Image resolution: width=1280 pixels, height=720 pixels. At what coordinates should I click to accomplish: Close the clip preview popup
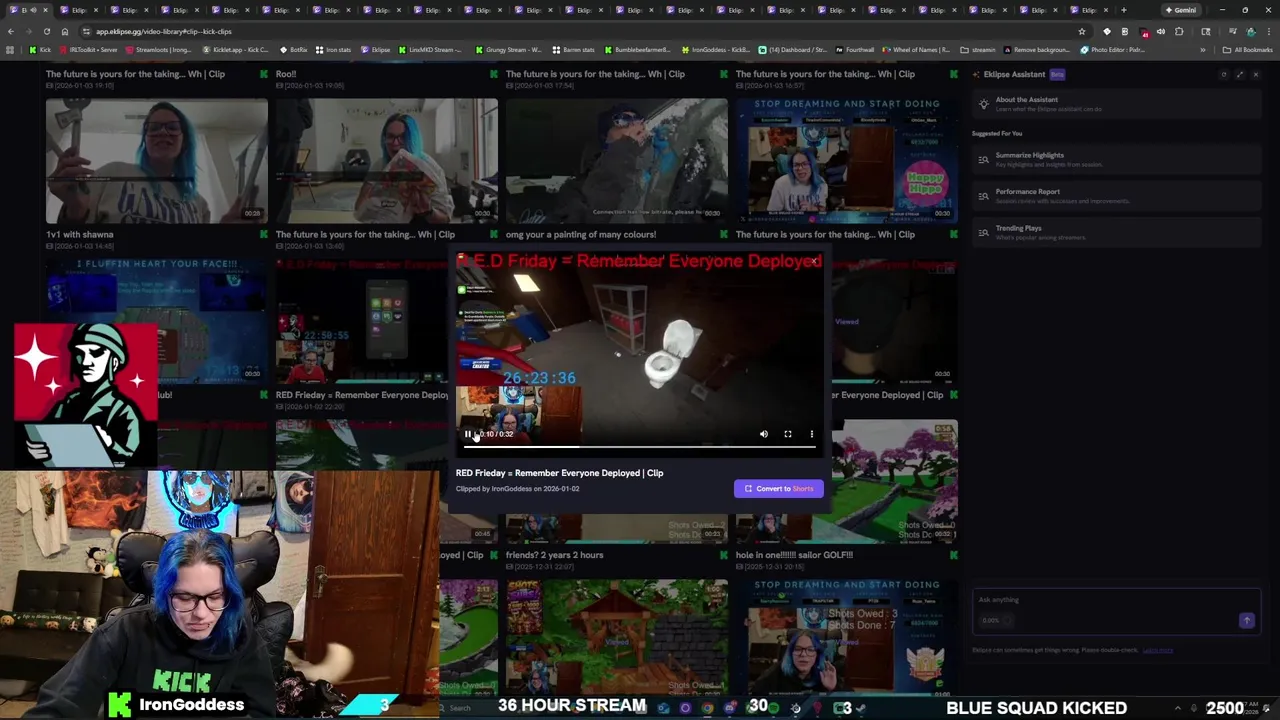pyautogui.click(x=815, y=262)
